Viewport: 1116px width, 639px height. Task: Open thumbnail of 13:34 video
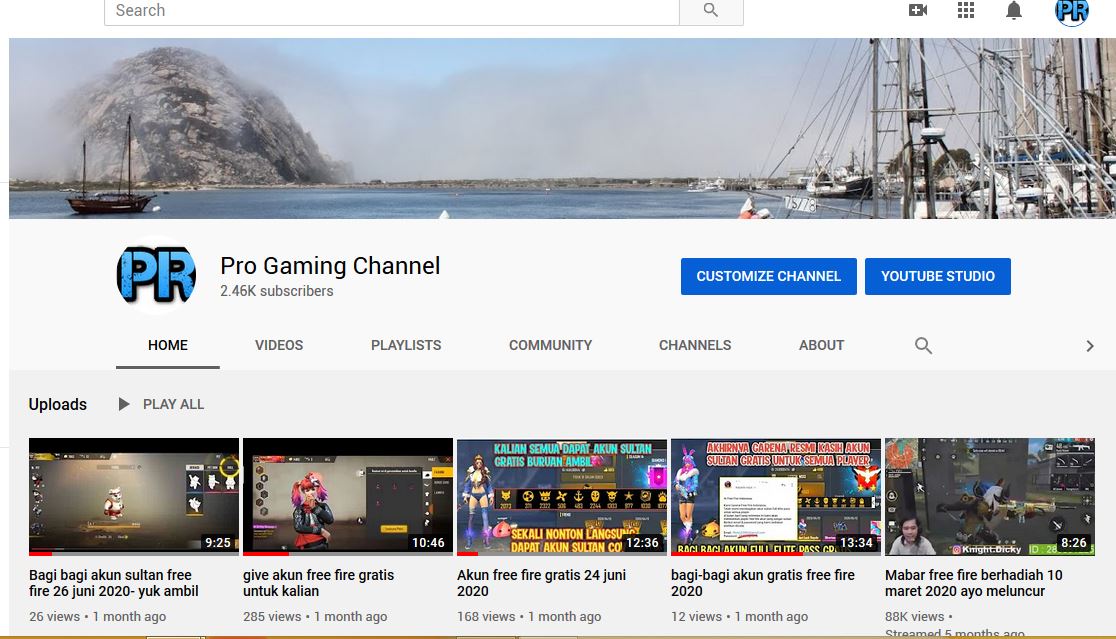(776, 497)
